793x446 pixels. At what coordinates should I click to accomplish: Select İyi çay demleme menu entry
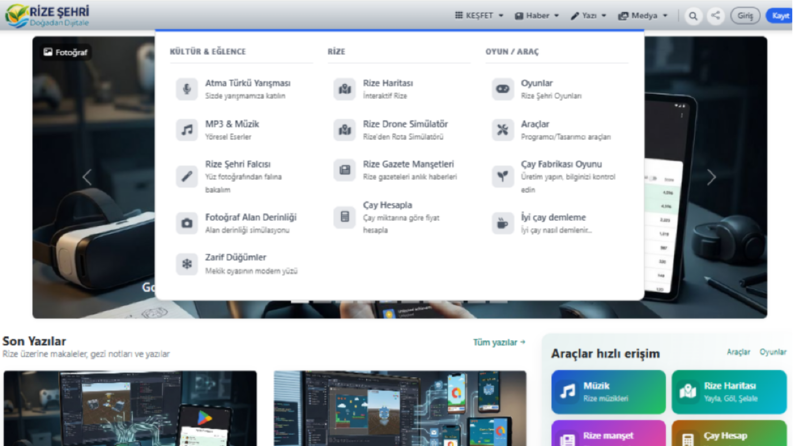tap(557, 223)
